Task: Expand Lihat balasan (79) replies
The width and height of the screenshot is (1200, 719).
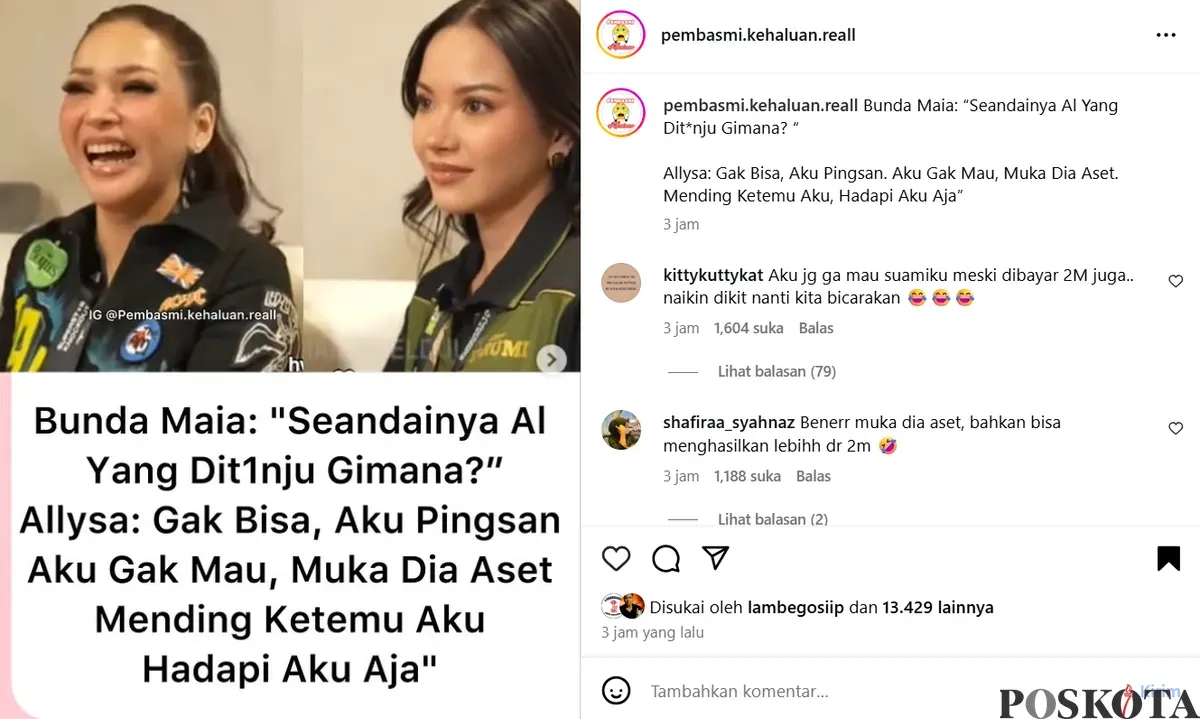Action: pos(777,371)
